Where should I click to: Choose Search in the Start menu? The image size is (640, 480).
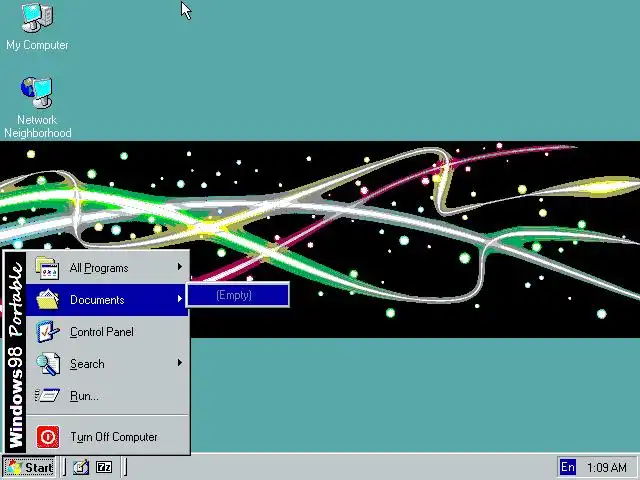(107, 363)
